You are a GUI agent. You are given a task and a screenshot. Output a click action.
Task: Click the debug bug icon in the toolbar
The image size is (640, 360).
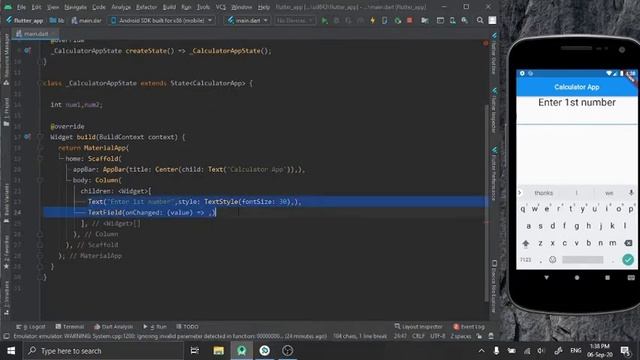pos(336,20)
